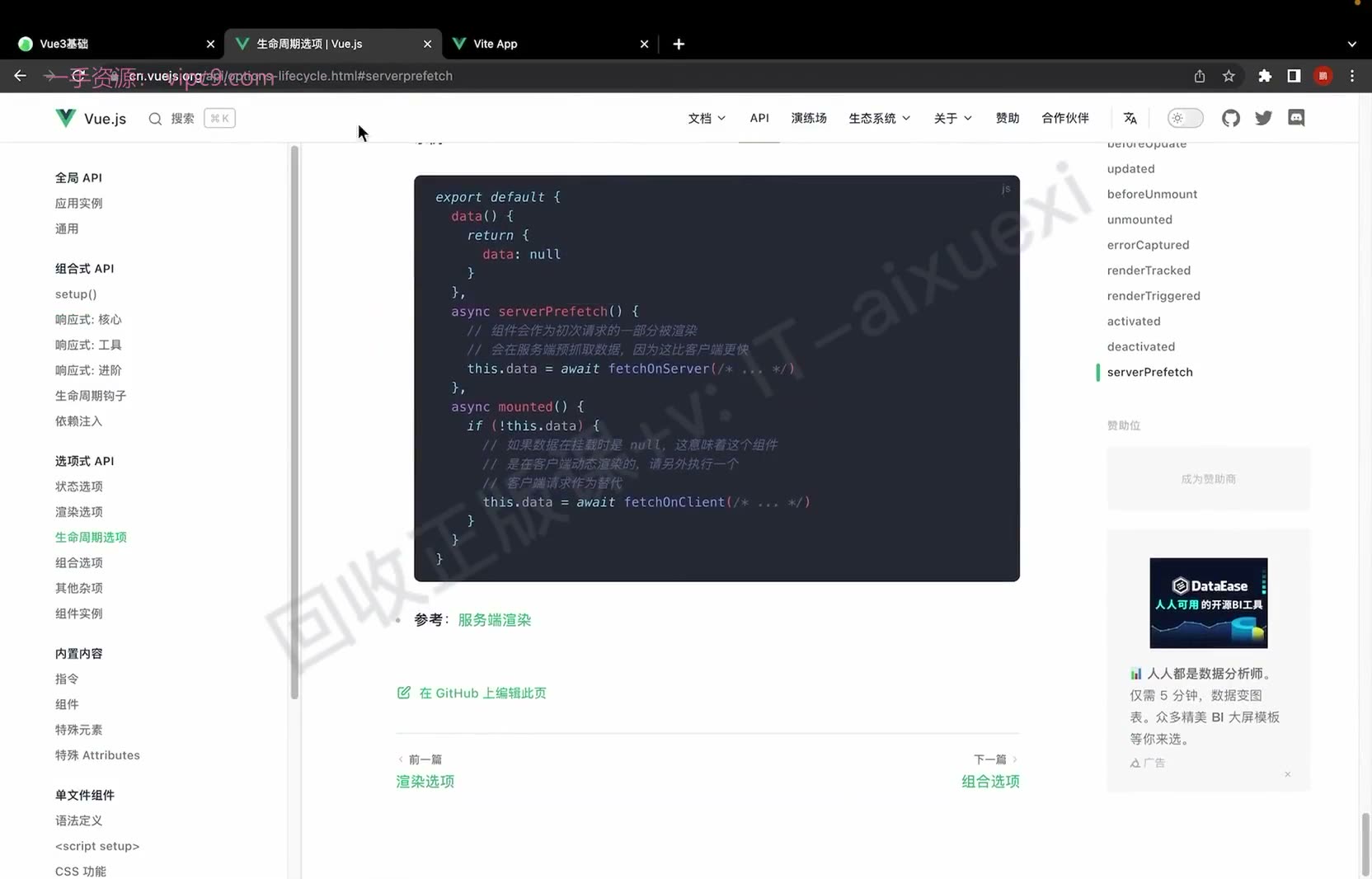Open a new browser tab
This screenshot has width=1372, height=879.
[679, 44]
